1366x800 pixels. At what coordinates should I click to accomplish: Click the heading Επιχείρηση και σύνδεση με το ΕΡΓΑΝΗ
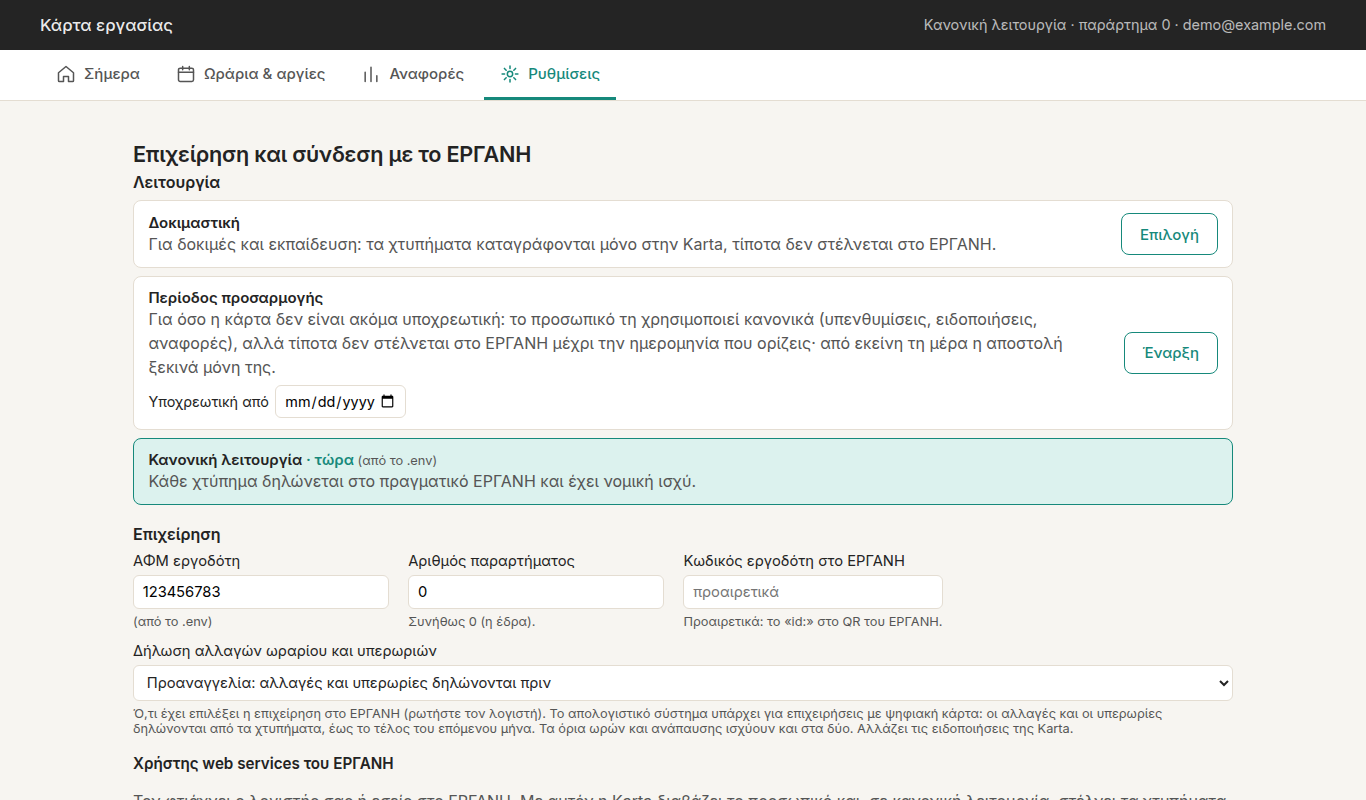332,154
